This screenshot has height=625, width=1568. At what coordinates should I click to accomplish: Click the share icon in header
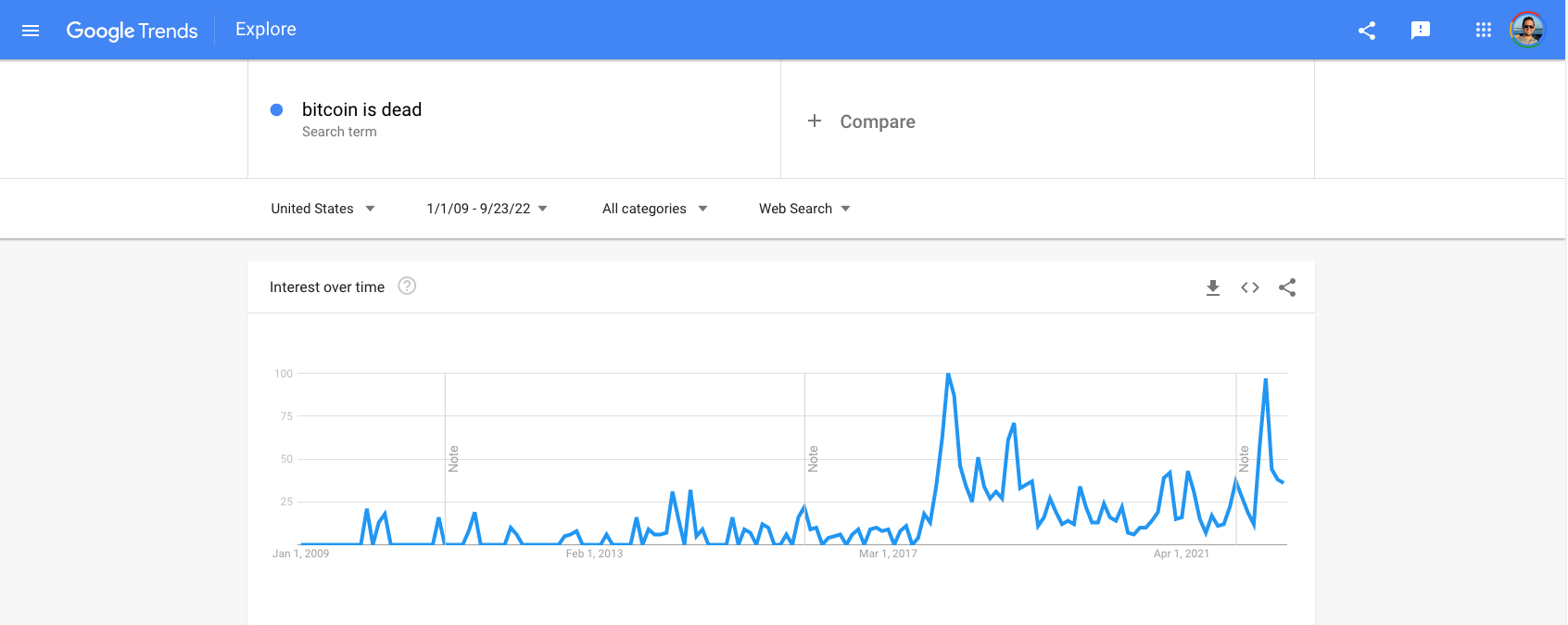[1367, 31]
